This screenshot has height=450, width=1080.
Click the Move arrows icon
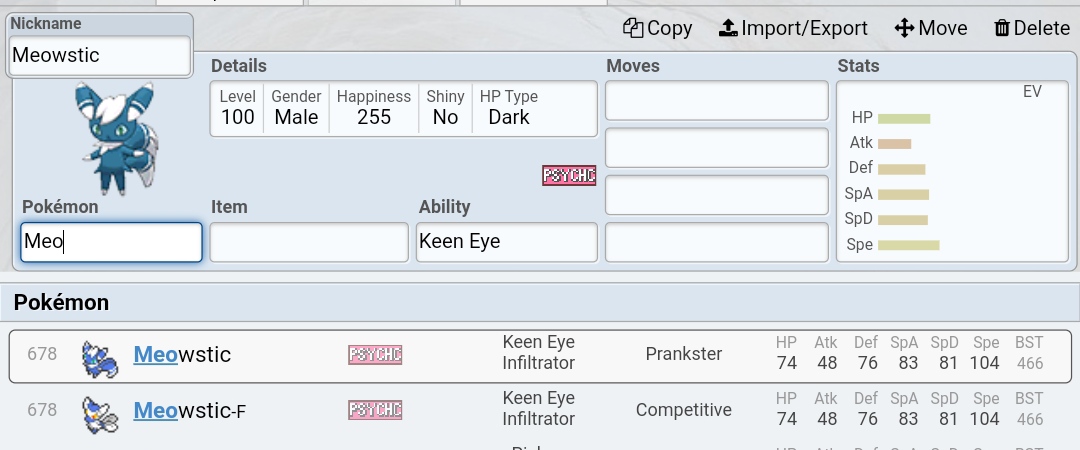click(904, 28)
